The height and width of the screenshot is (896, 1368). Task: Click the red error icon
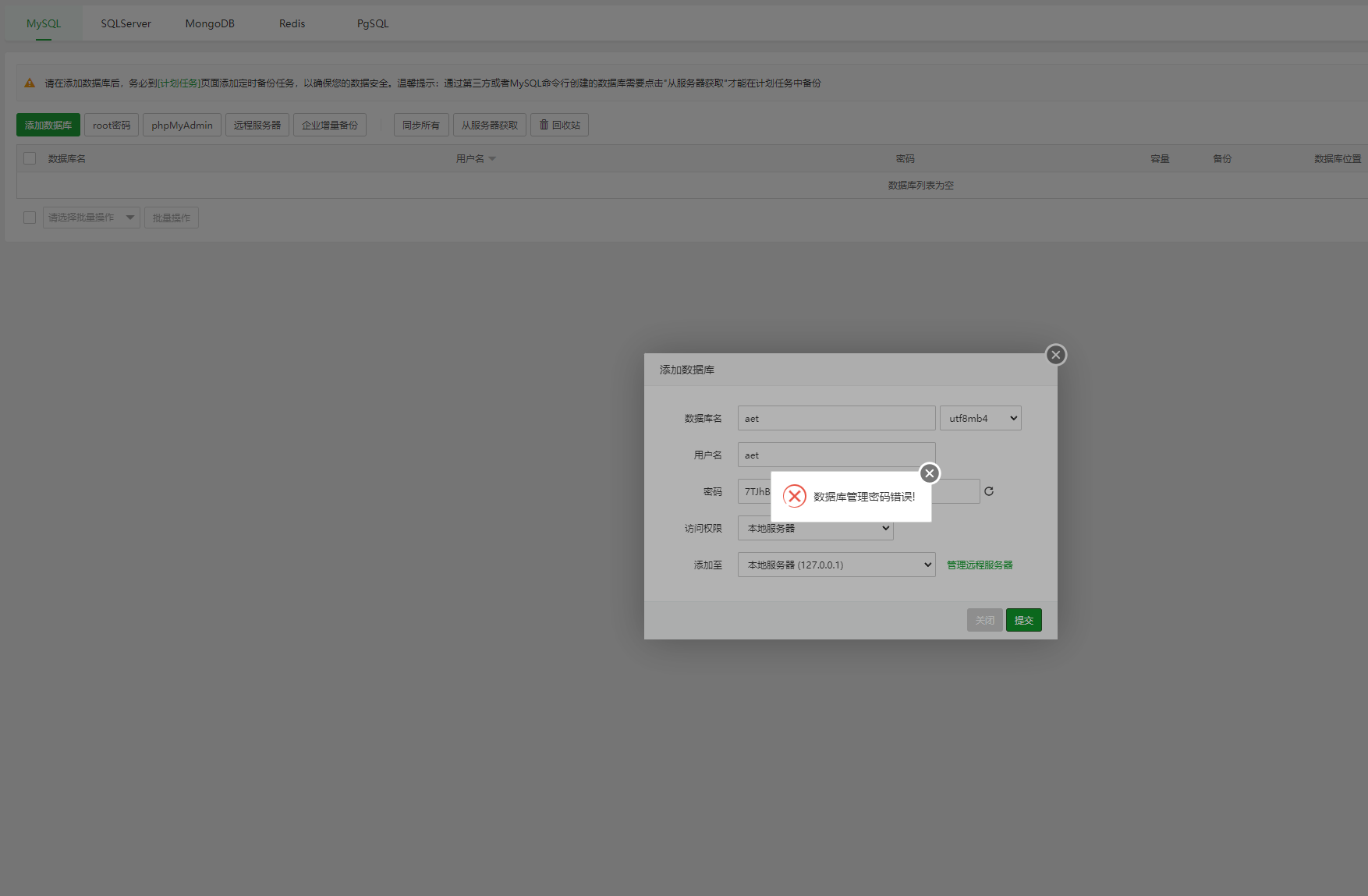tap(794, 496)
